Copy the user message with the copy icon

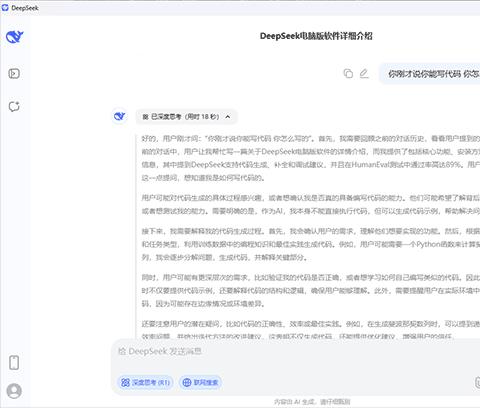pyautogui.click(x=348, y=73)
